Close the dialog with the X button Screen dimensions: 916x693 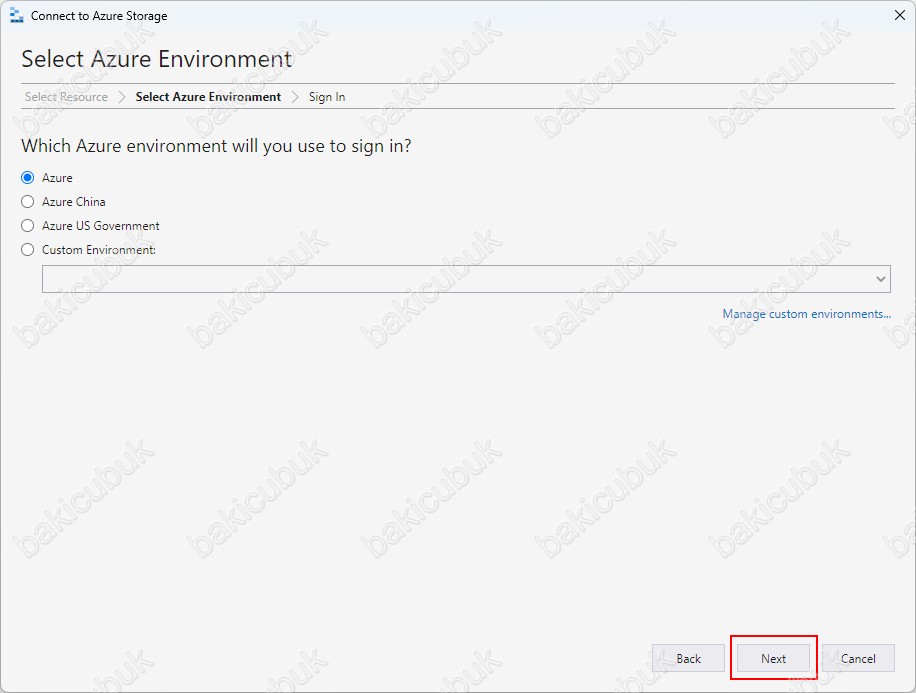pos(900,15)
